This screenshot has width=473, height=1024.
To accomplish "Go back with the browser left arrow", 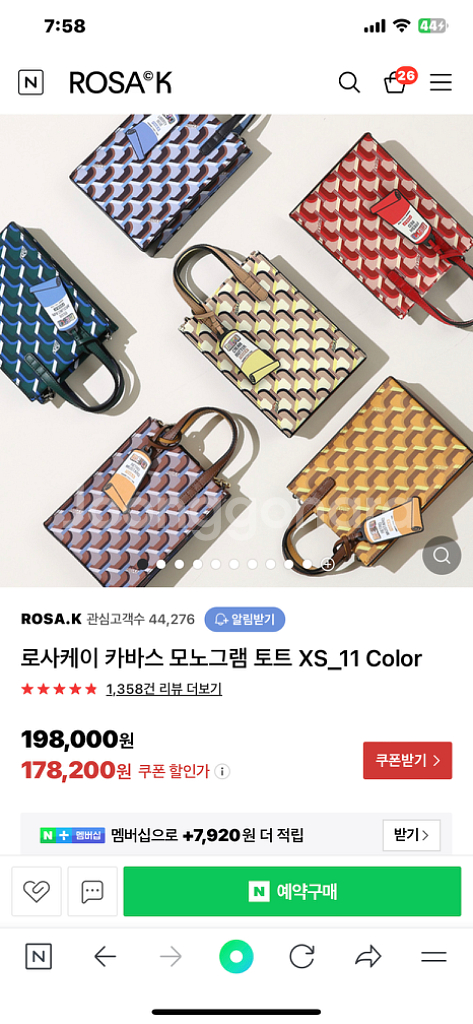I will point(105,957).
